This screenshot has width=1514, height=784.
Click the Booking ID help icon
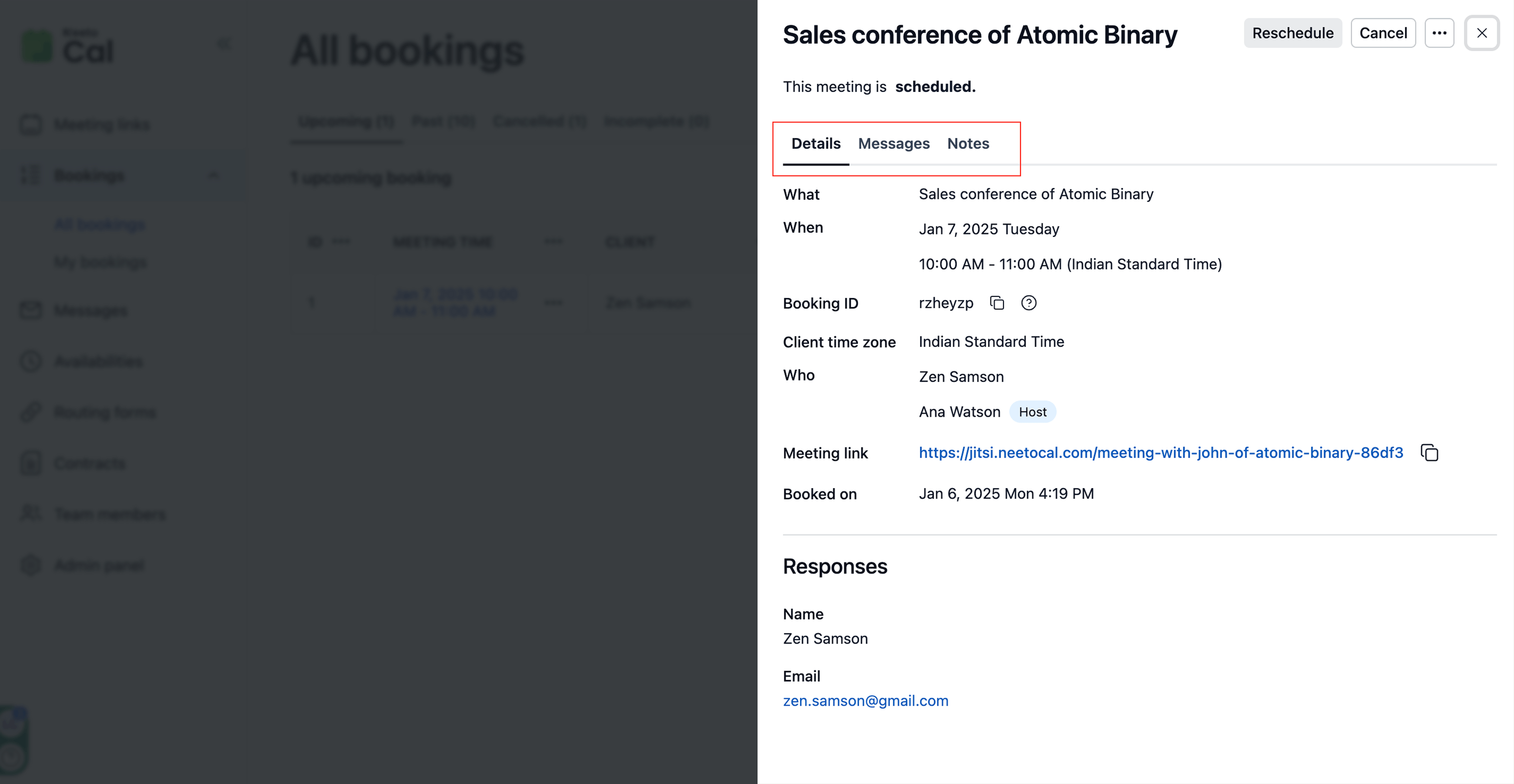tap(1029, 303)
